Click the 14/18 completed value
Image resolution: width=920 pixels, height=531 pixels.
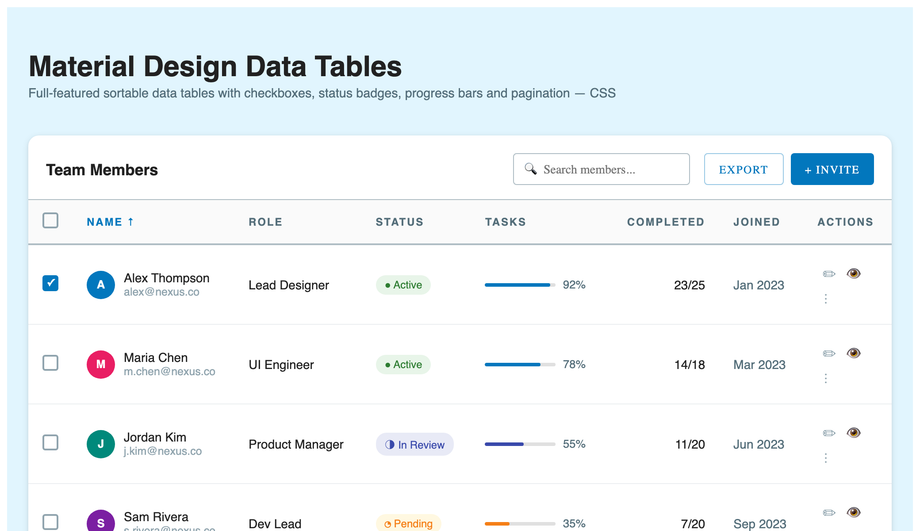[x=689, y=365]
